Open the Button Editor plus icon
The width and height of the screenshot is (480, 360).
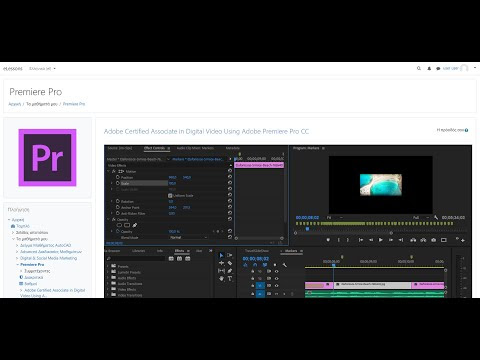463,240
